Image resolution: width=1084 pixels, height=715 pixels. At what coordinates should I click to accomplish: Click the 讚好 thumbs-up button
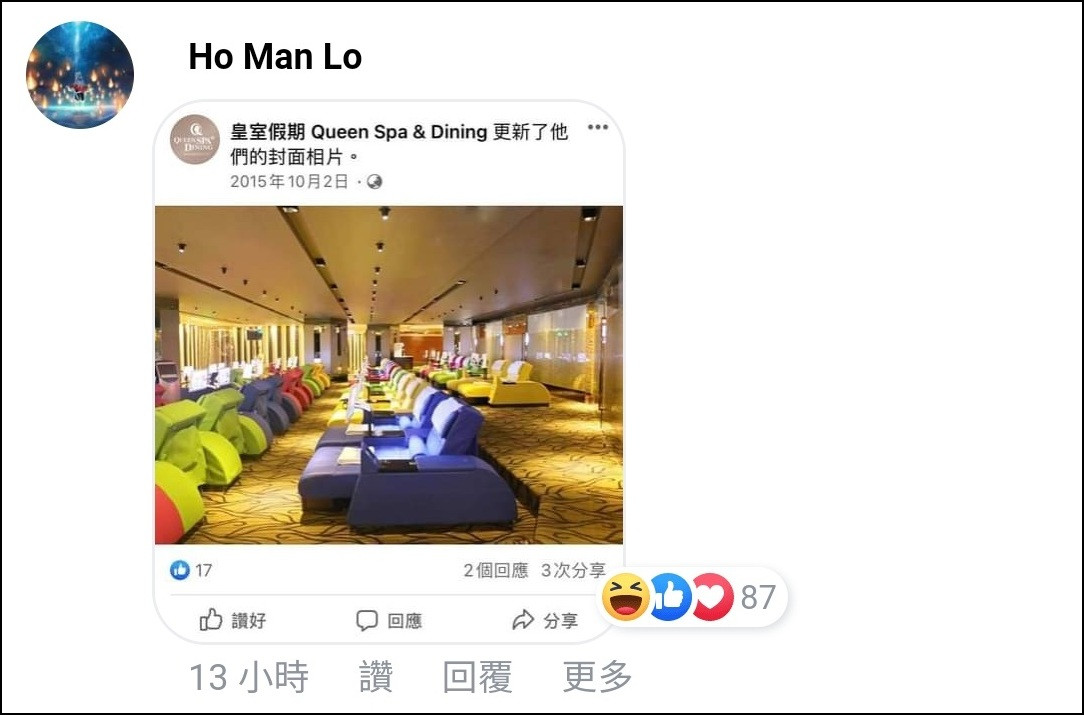pyautogui.click(x=233, y=620)
